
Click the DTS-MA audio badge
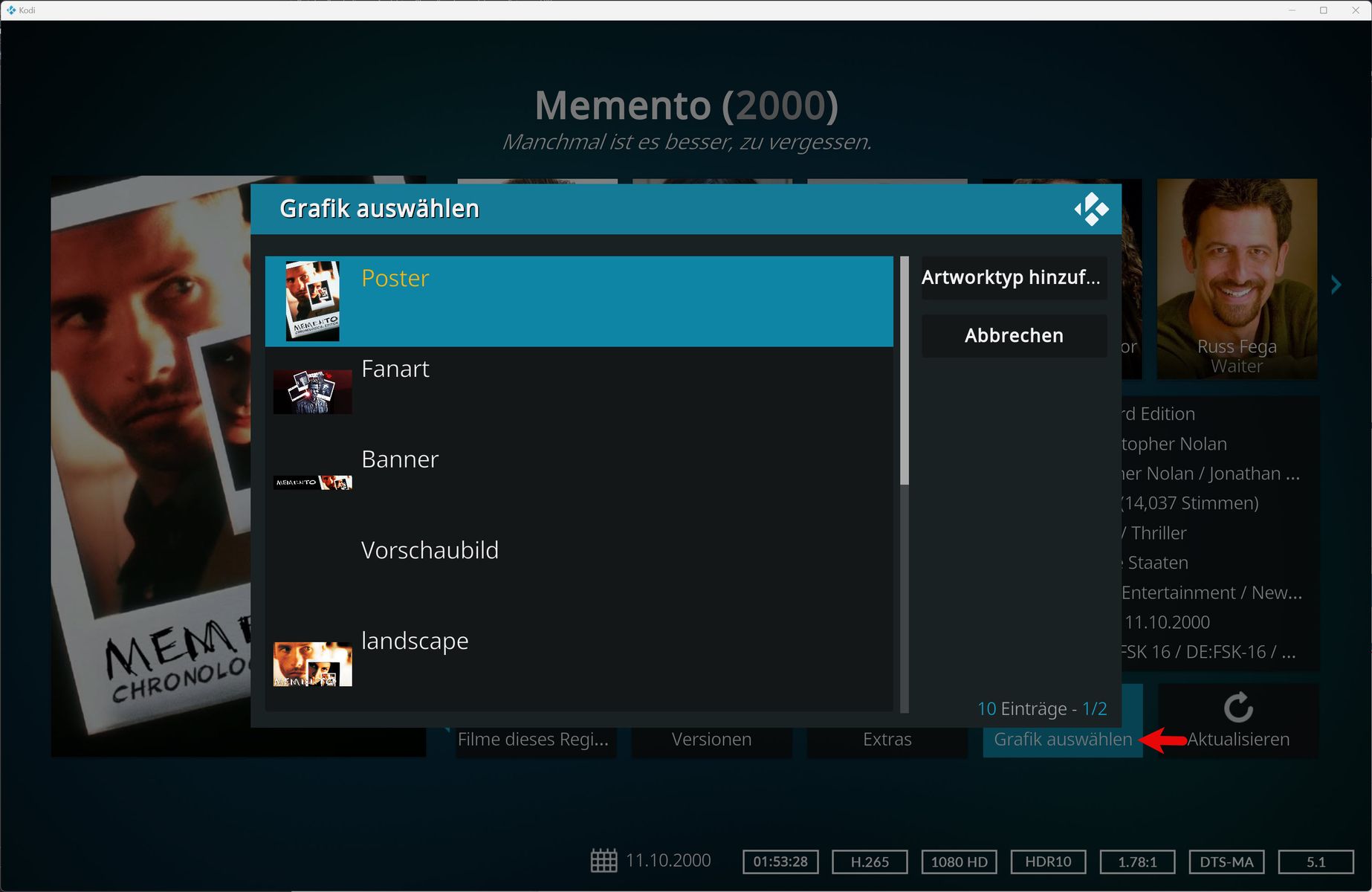point(1226,862)
